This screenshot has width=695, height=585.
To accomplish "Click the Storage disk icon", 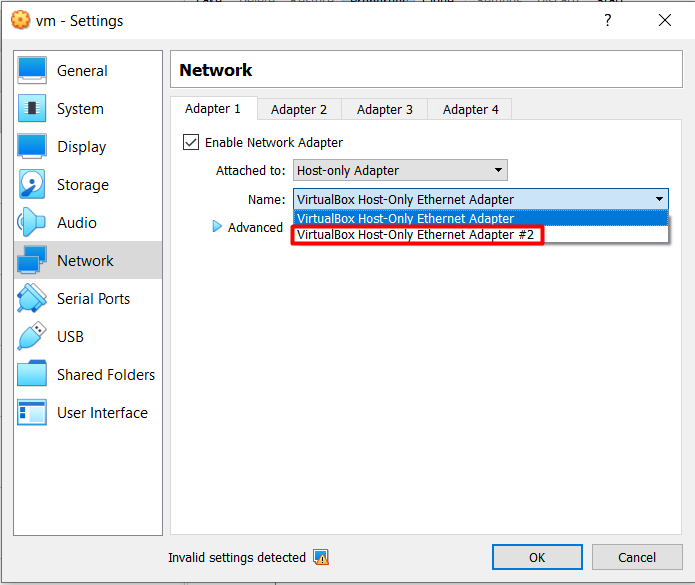I will click(32, 184).
